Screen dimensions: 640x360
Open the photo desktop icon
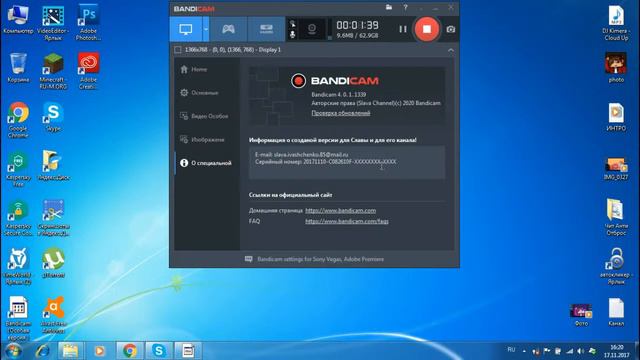click(x=616, y=68)
